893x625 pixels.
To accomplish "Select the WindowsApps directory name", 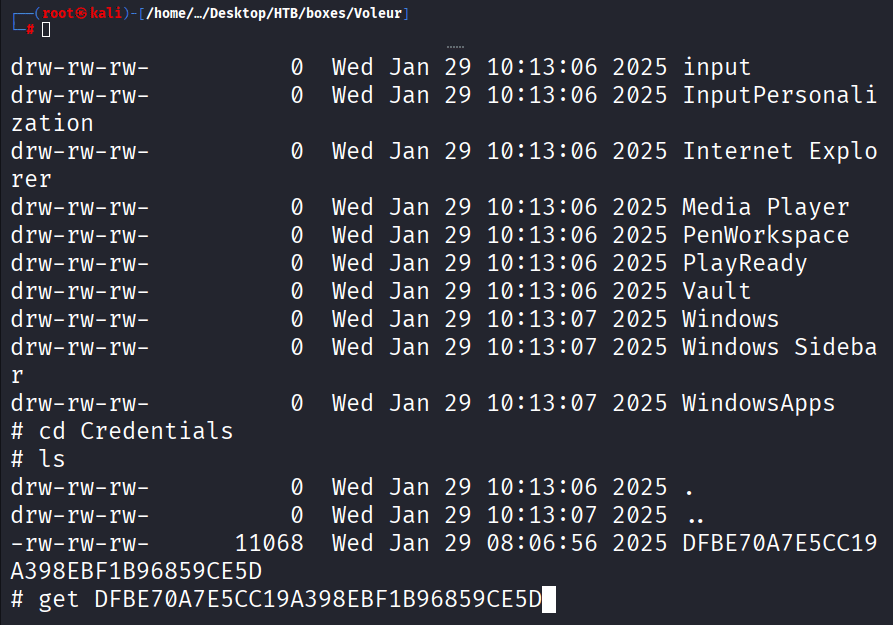I will 758,404.
